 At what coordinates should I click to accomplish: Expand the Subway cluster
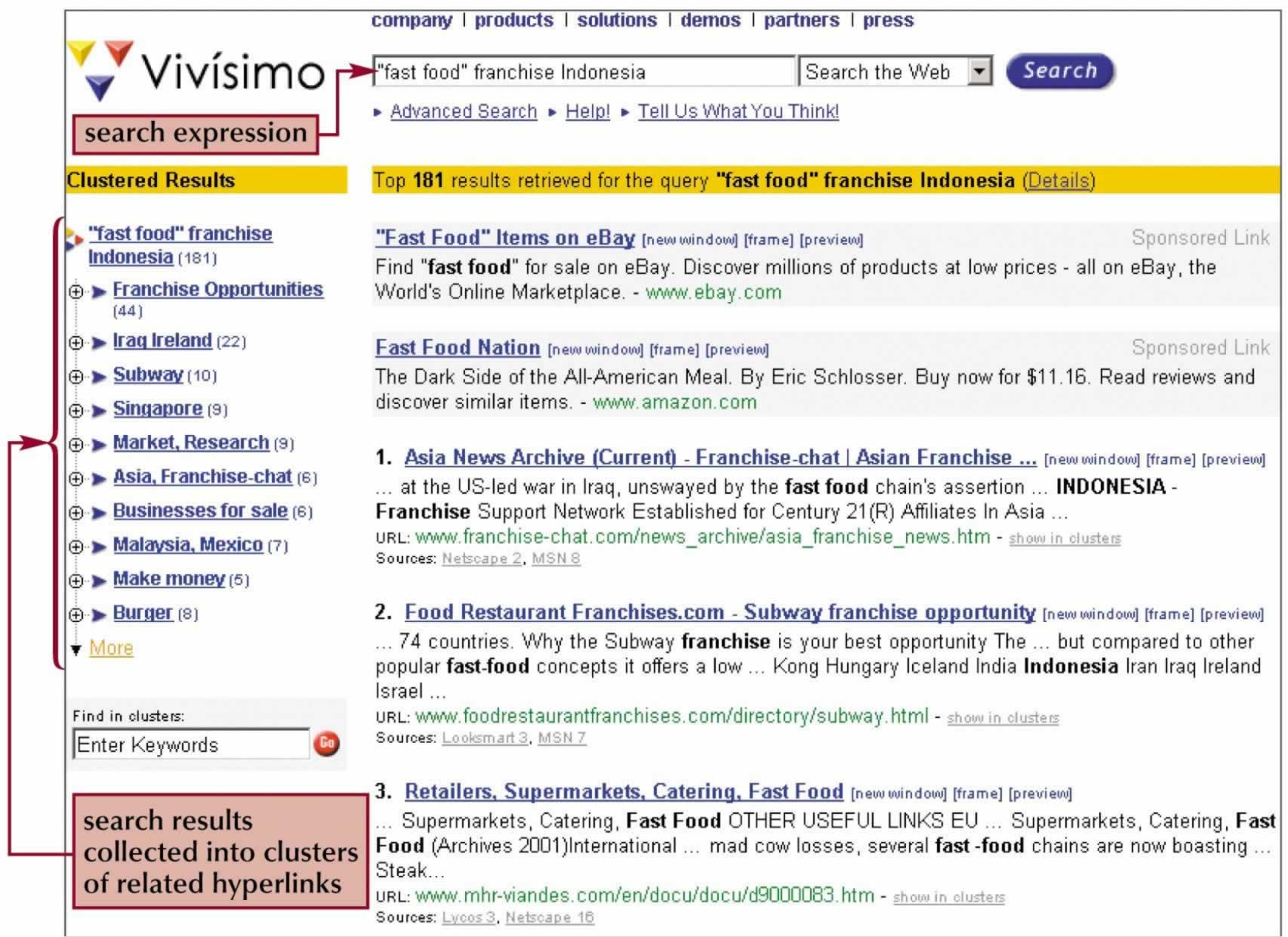point(76,377)
